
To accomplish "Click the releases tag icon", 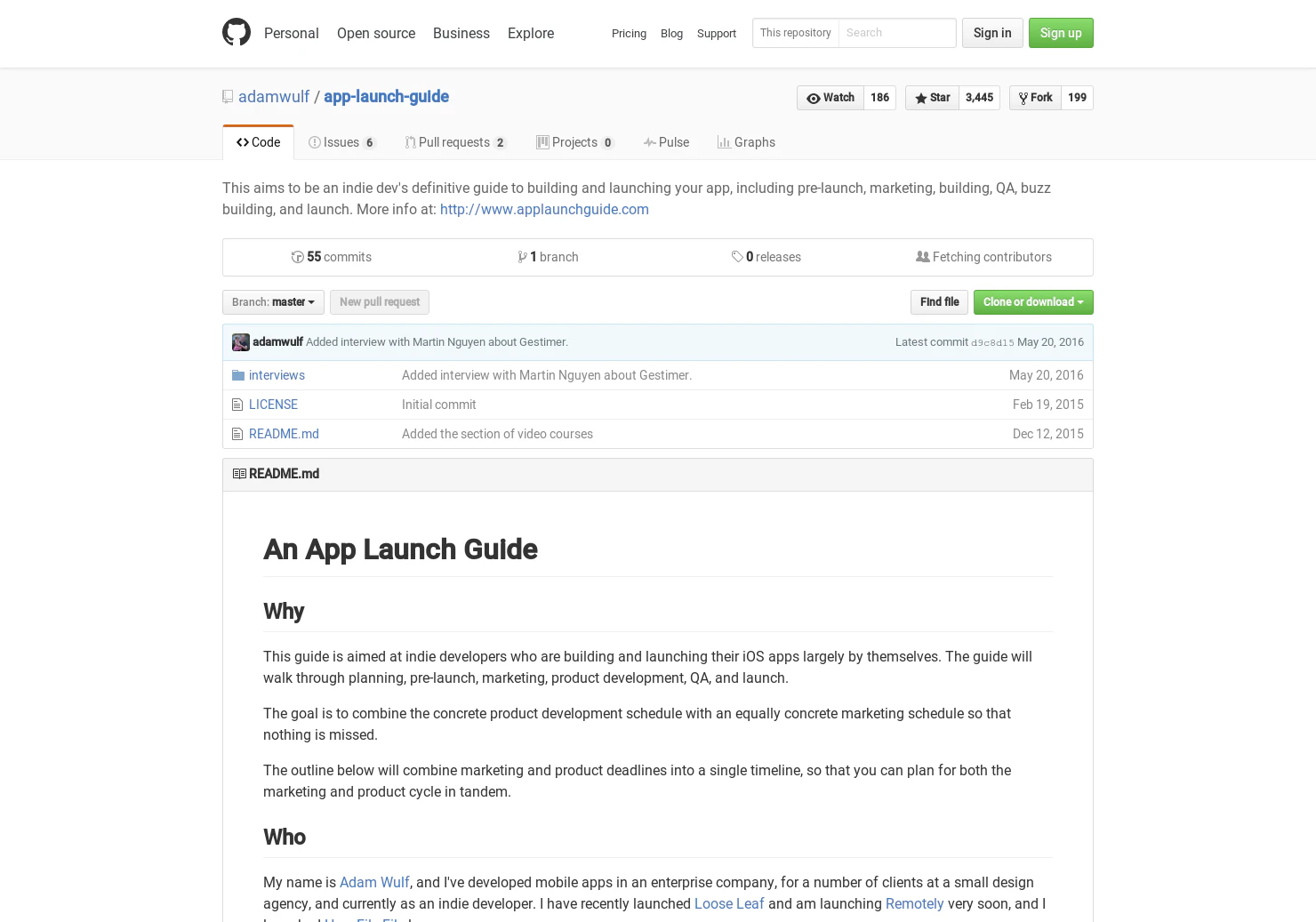I will (x=737, y=256).
